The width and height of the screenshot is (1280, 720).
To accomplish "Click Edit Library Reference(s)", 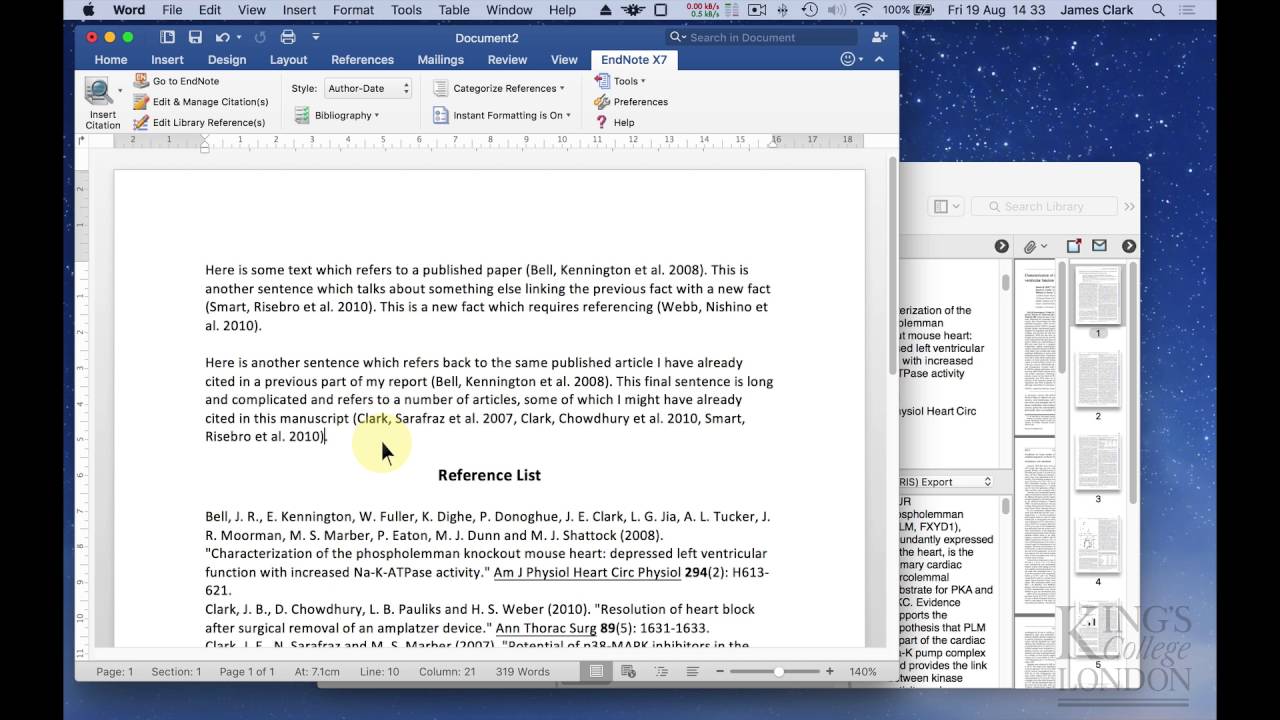I will point(208,123).
